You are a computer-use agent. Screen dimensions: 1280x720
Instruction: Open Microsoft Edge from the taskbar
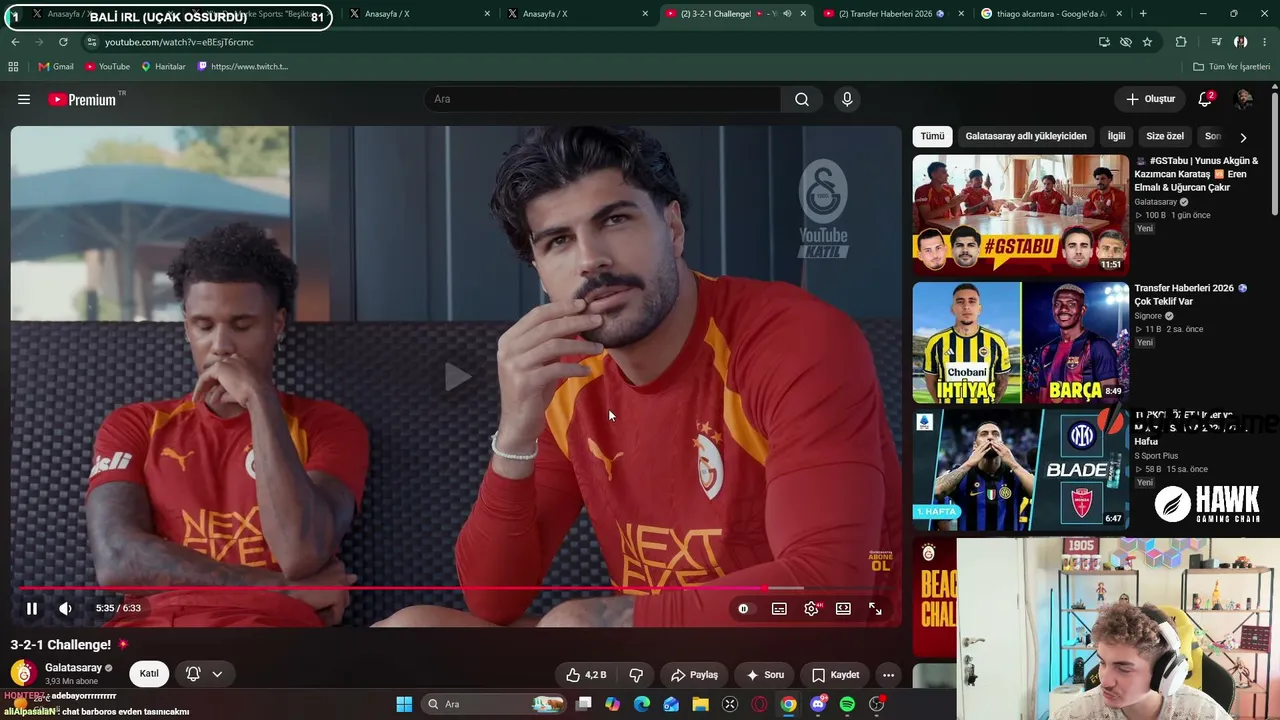tap(642, 704)
